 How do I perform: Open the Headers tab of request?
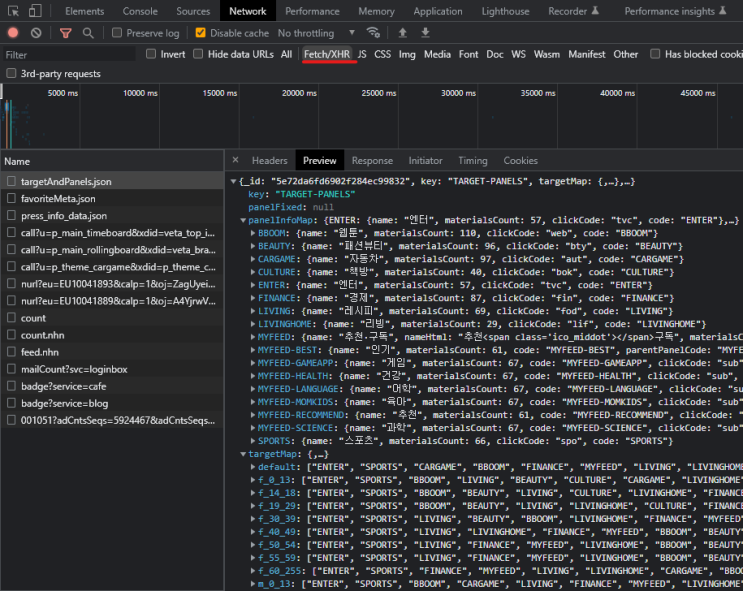269,160
